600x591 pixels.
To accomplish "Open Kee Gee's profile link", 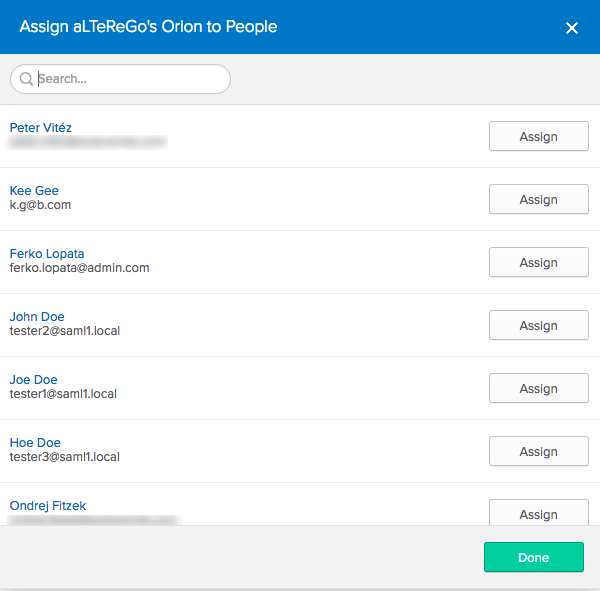I will click(34, 191).
